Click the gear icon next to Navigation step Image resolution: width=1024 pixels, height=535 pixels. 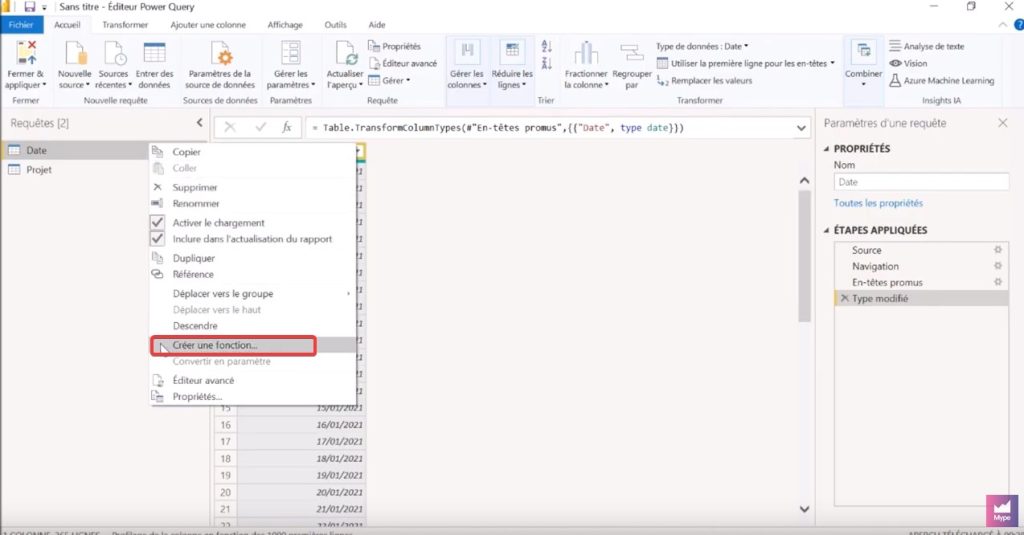pyautogui.click(x=998, y=266)
